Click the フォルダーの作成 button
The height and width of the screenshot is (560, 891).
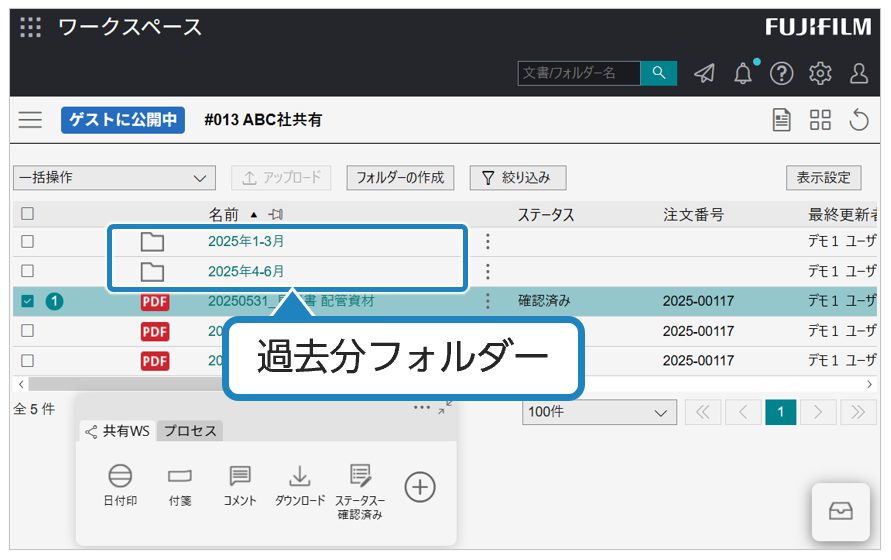pos(400,178)
